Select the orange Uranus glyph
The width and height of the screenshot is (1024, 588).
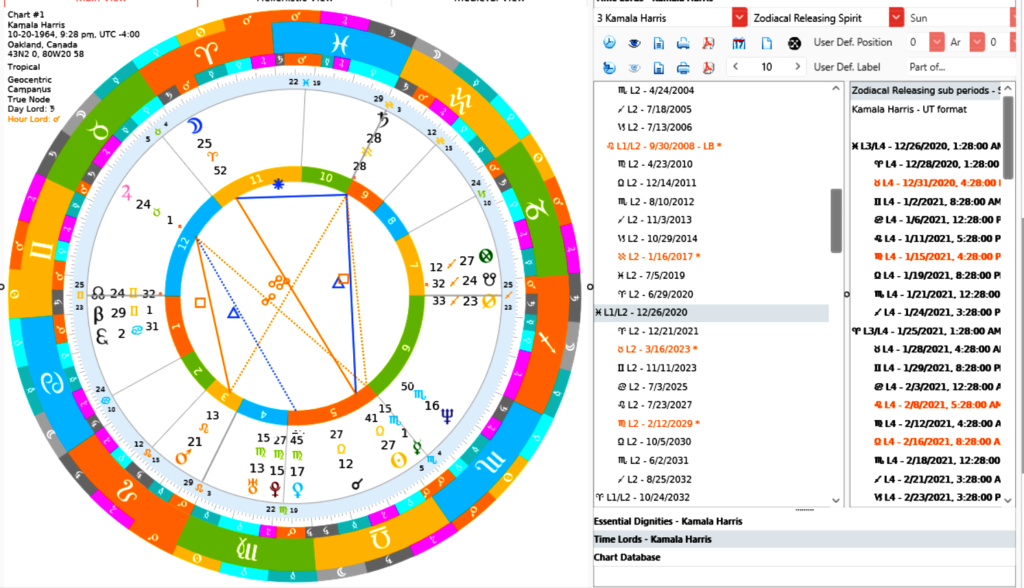click(253, 487)
